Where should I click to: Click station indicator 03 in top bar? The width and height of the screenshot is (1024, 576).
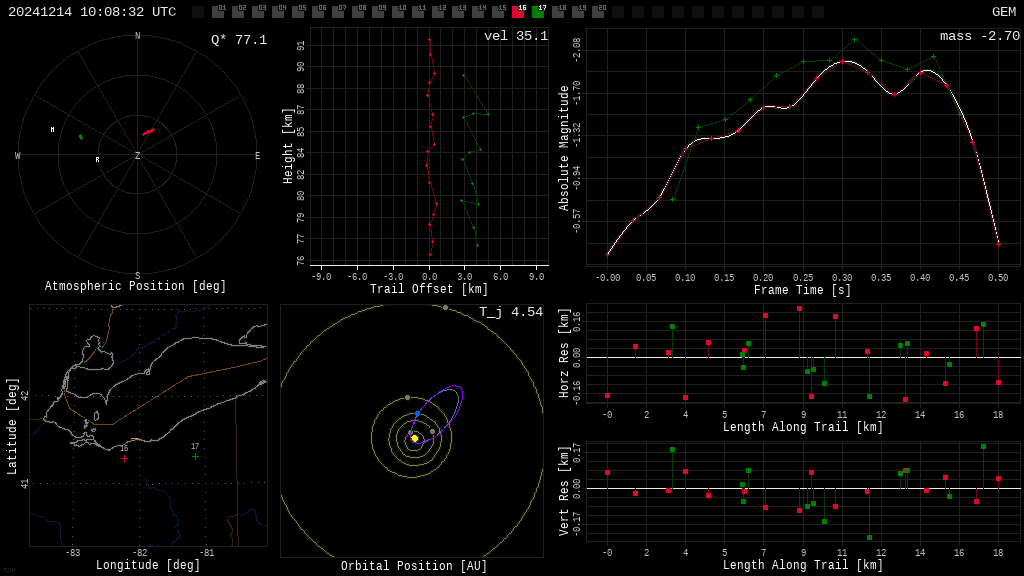258,11
